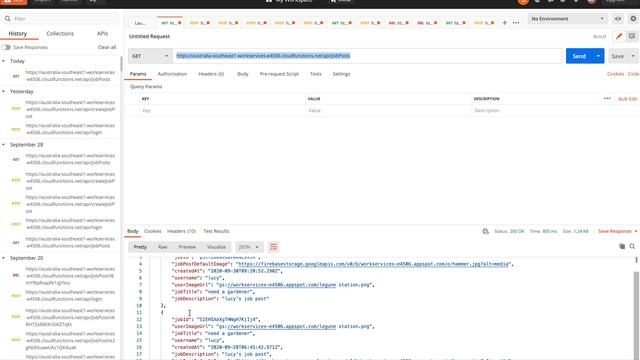This screenshot has width=640, height=360.
Task: Open the comments icon beside the pencil
Action: [632, 36]
